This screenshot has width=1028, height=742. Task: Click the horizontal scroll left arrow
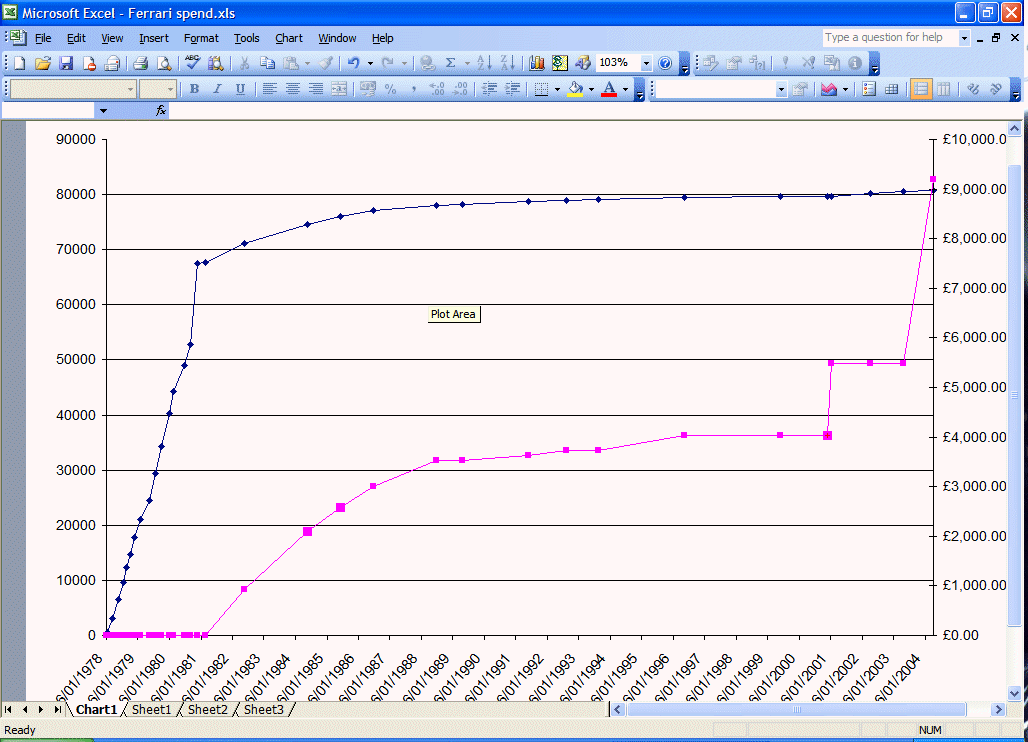point(617,709)
